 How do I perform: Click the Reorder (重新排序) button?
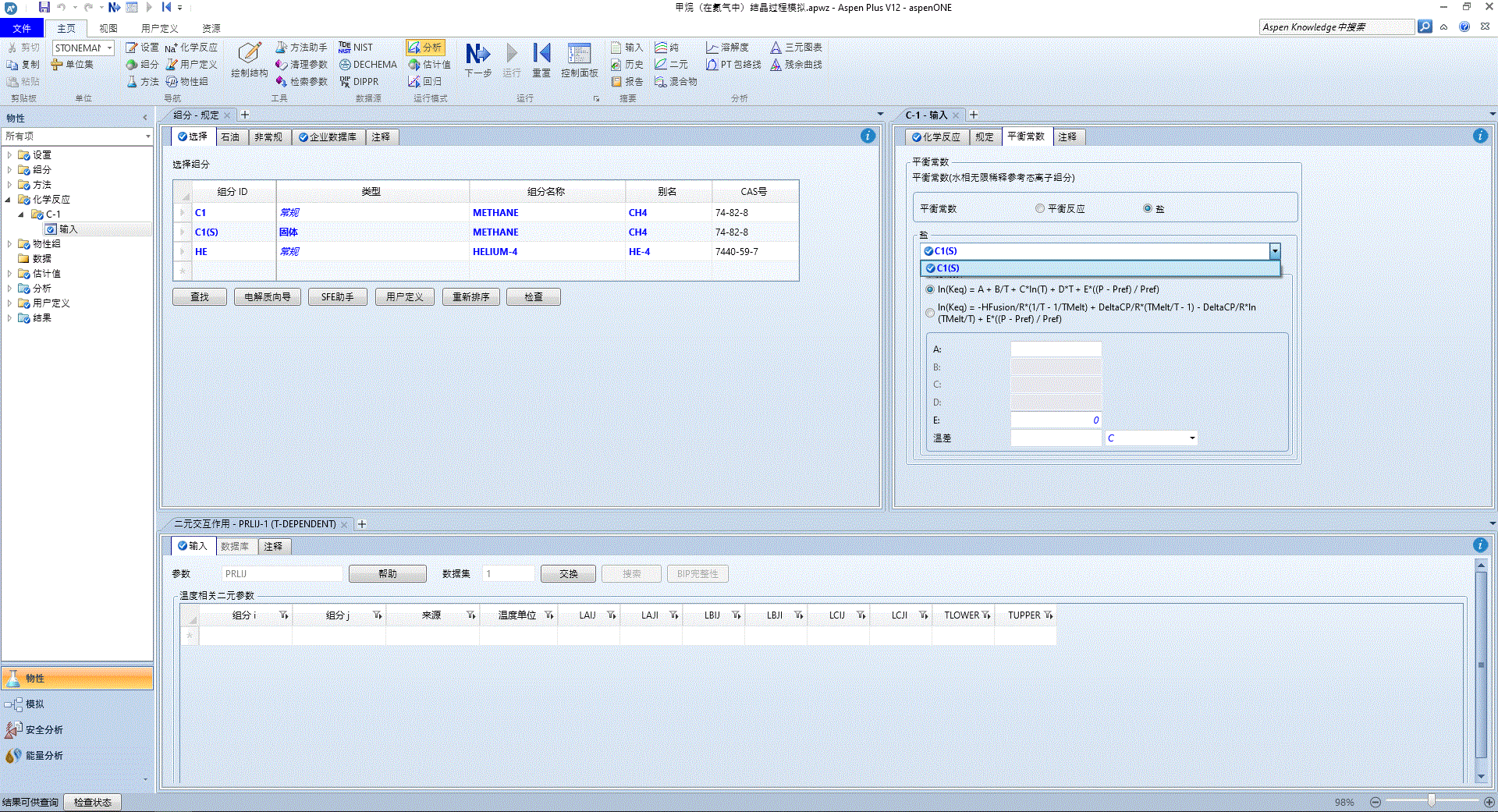(x=471, y=297)
